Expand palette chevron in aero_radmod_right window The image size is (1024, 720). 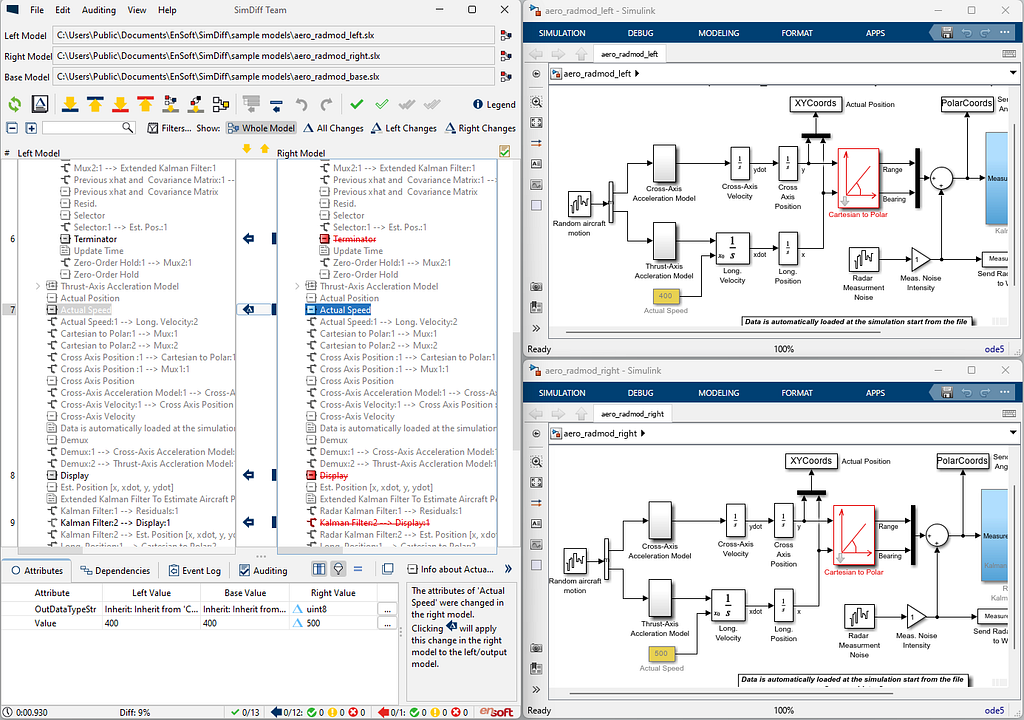[x=536, y=689]
